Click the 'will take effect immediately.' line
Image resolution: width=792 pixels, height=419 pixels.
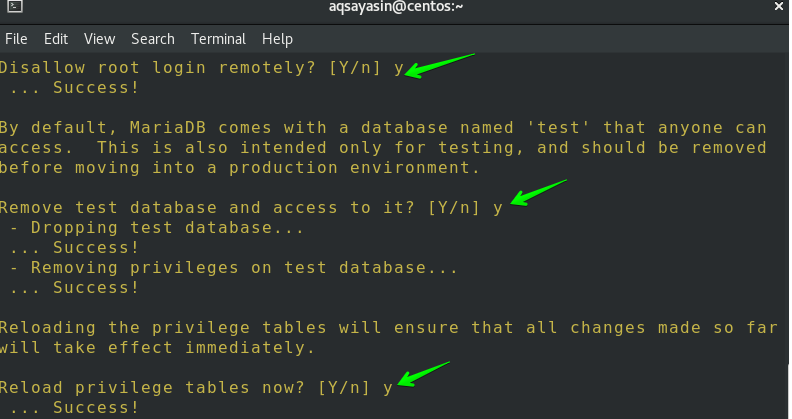pyautogui.click(x=158, y=348)
